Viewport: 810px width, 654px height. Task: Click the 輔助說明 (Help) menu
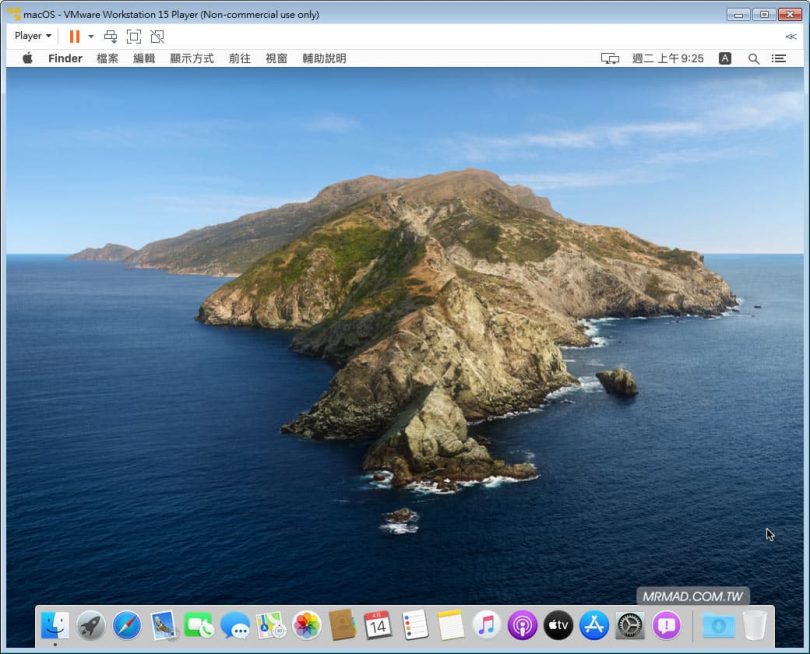pos(323,59)
